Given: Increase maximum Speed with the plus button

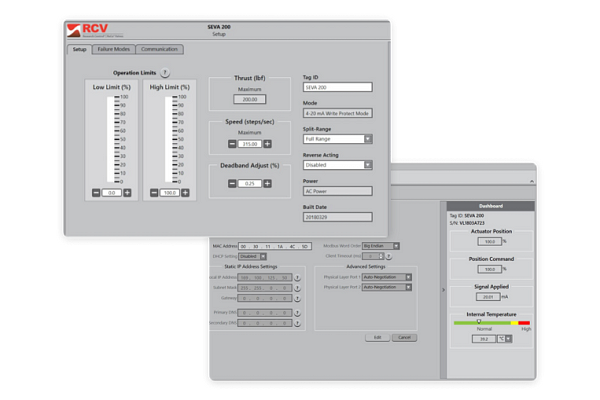Looking at the screenshot, I should [x=267, y=144].
